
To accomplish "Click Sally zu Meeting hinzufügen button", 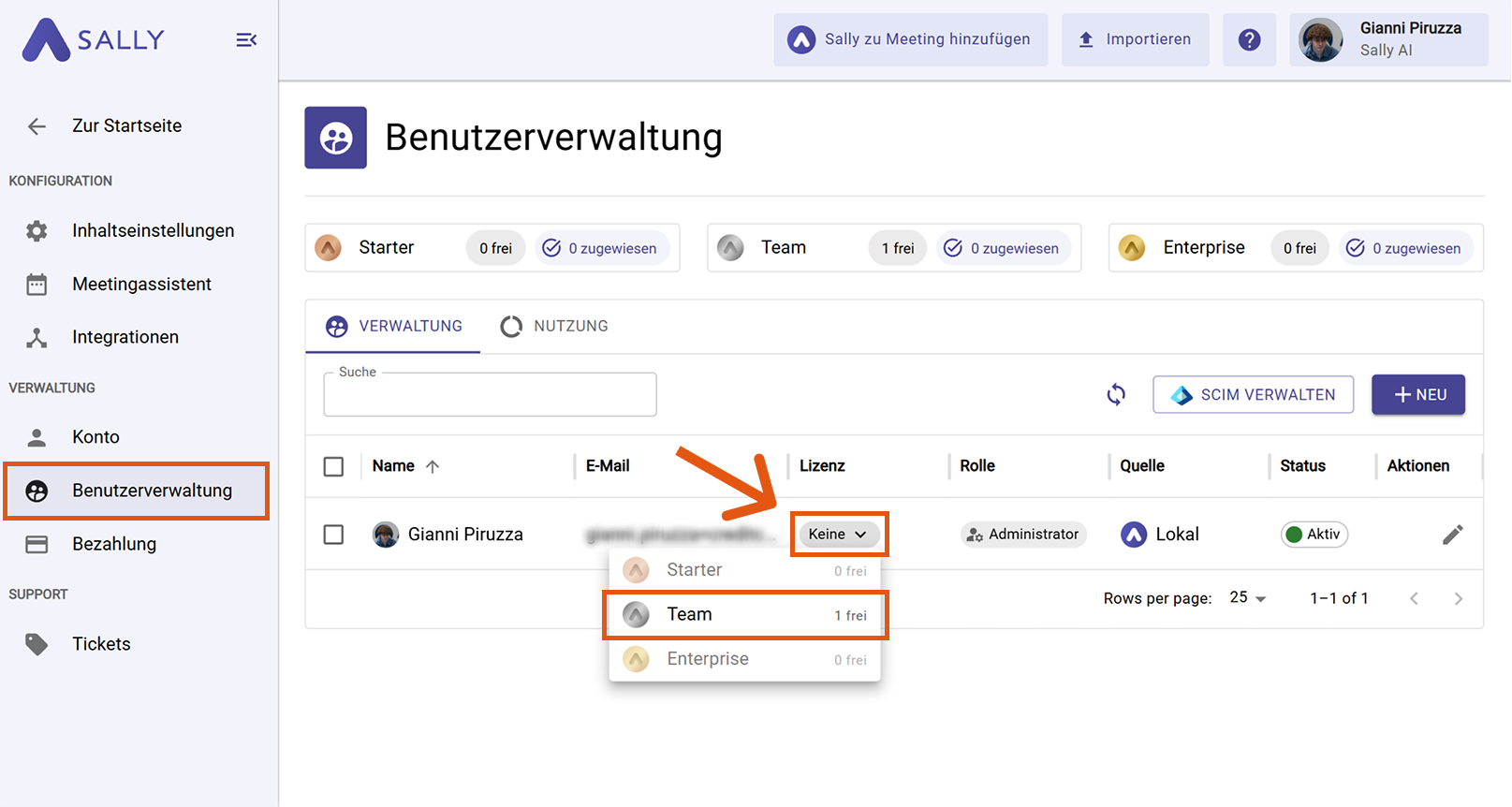I will click(x=910, y=39).
